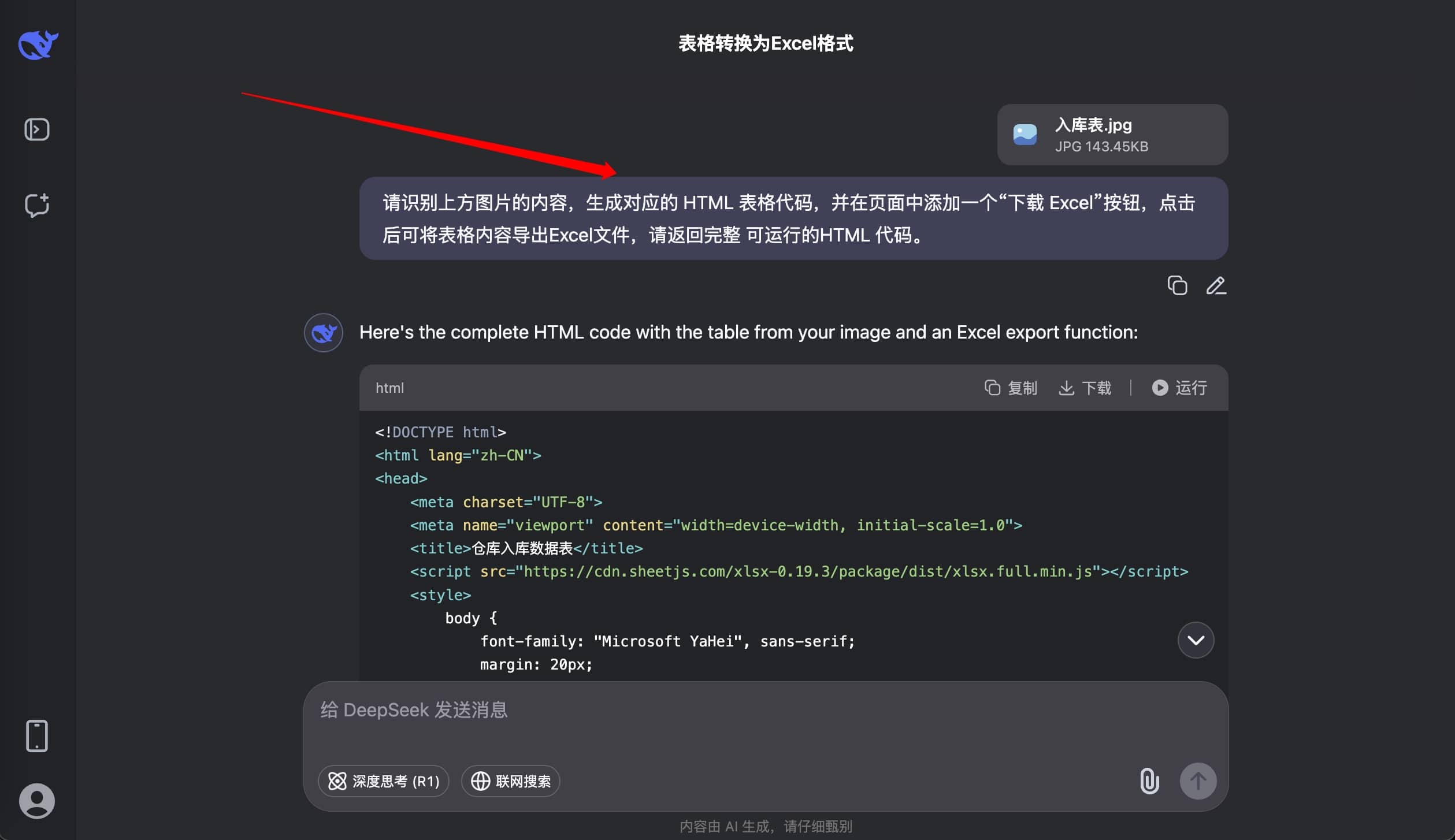The width and height of the screenshot is (1455, 840).
Task: Click the 内容由 AI 生成 disclaimer text
Action: tap(766, 826)
